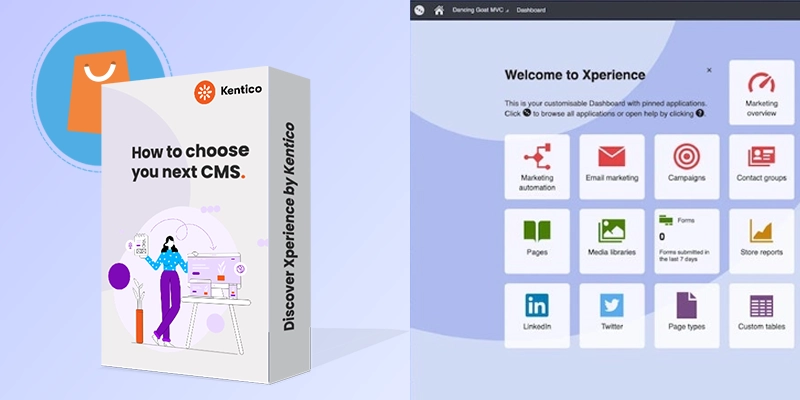Open the Twitter tile
The width and height of the screenshot is (800, 400).
click(x=611, y=315)
